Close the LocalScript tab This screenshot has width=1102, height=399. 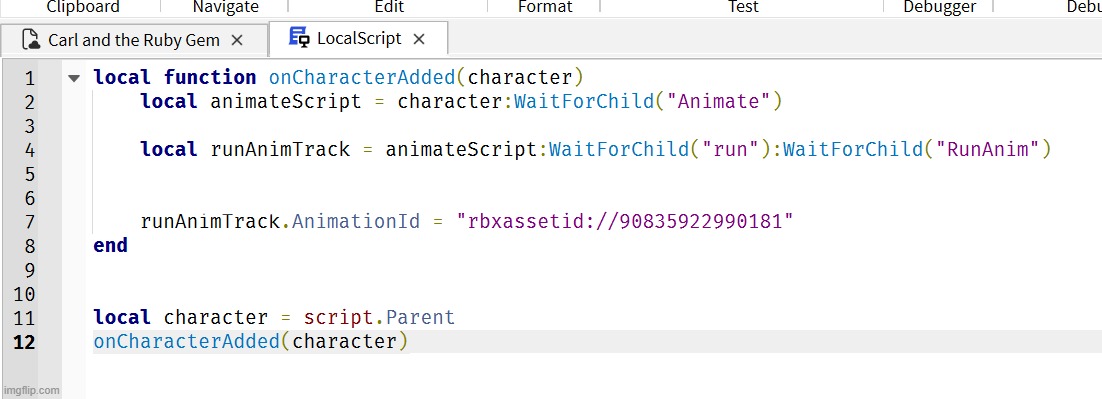[419, 39]
